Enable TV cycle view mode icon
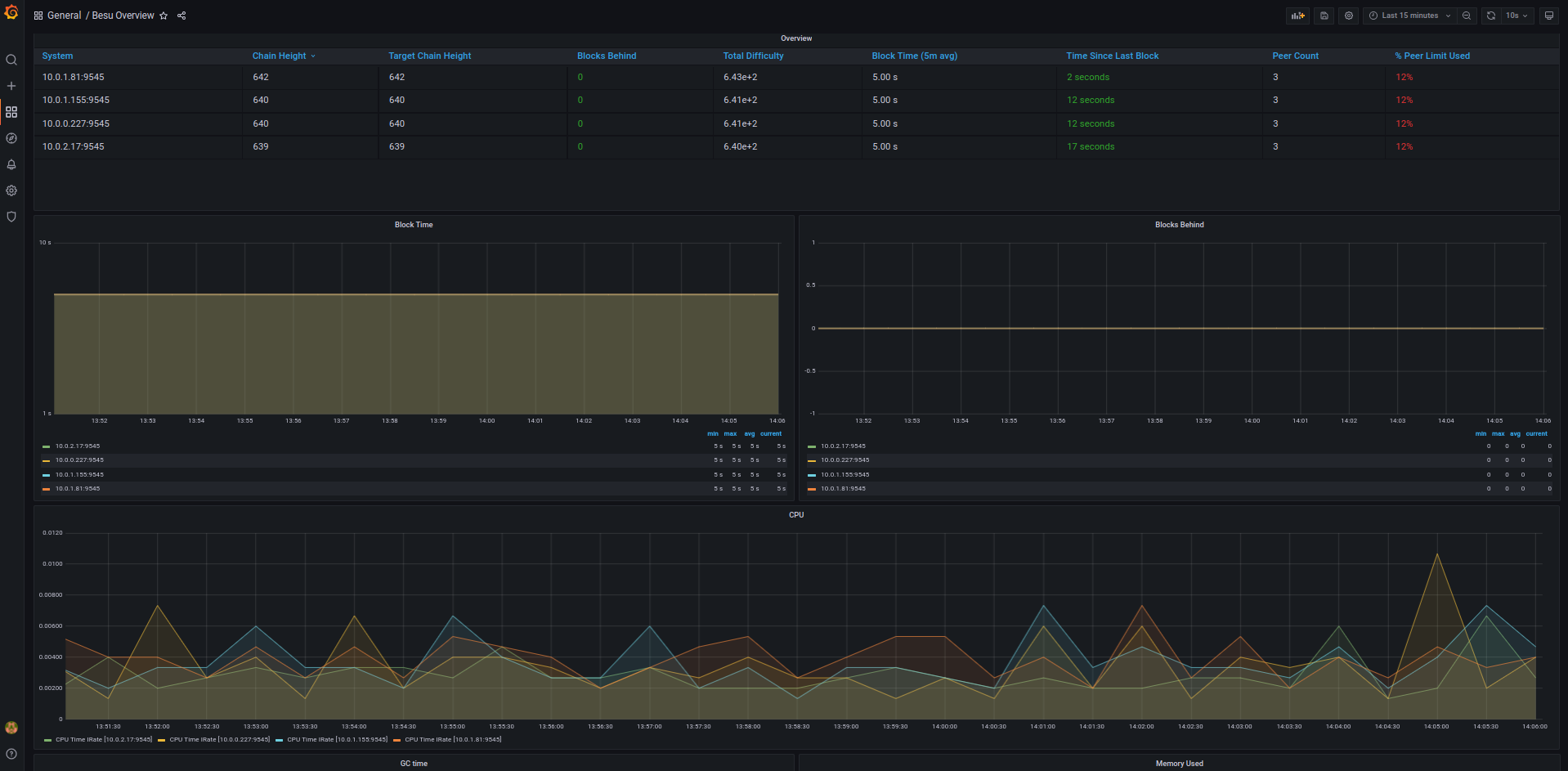Screen dimensions: 1568x771 [1549, 16]
